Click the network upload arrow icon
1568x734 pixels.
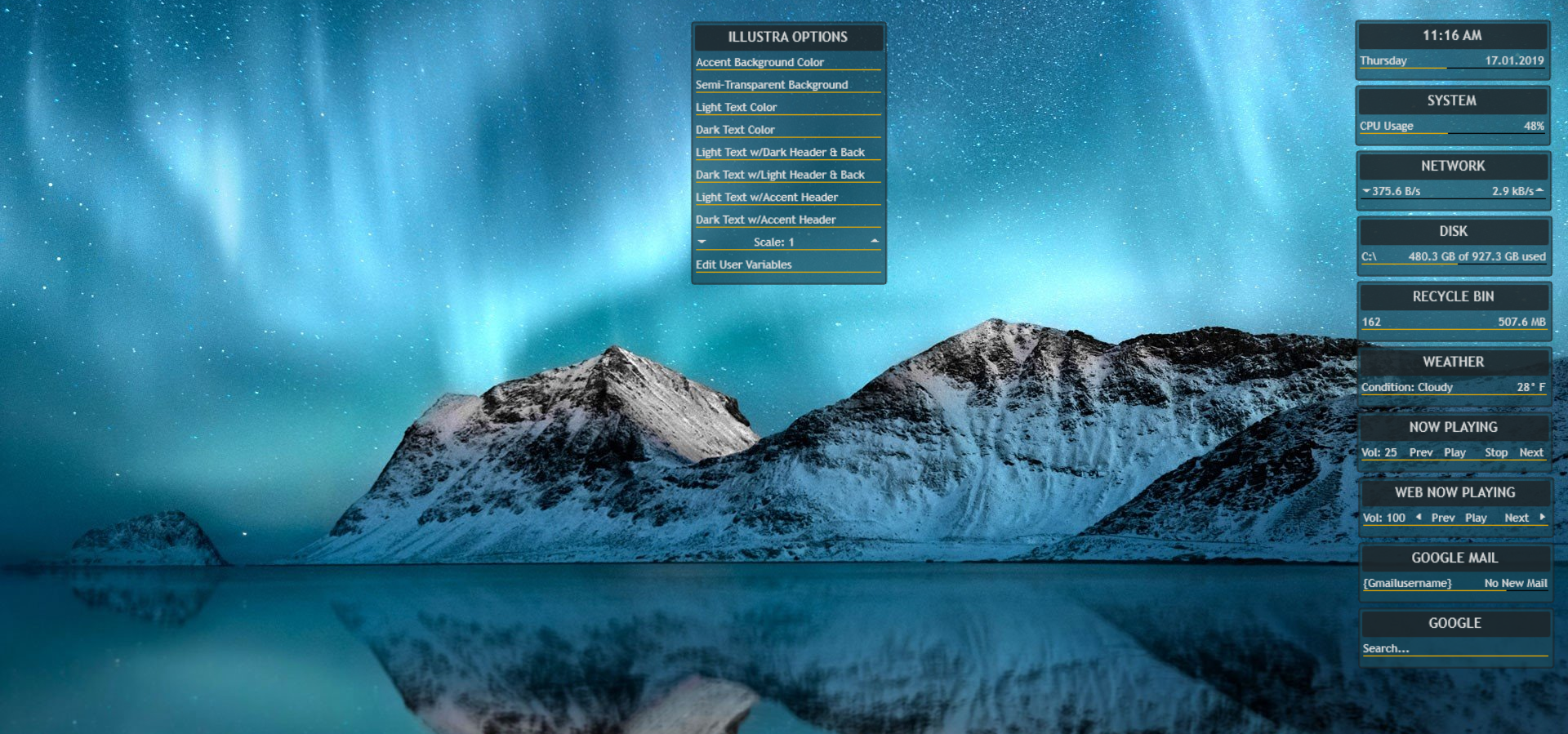[1539, 191]
